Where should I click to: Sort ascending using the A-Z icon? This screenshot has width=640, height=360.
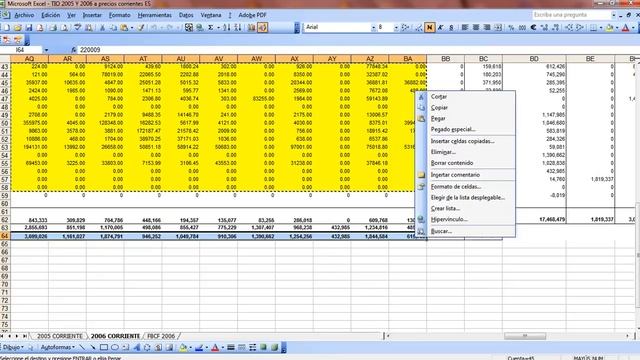(227, 27)
